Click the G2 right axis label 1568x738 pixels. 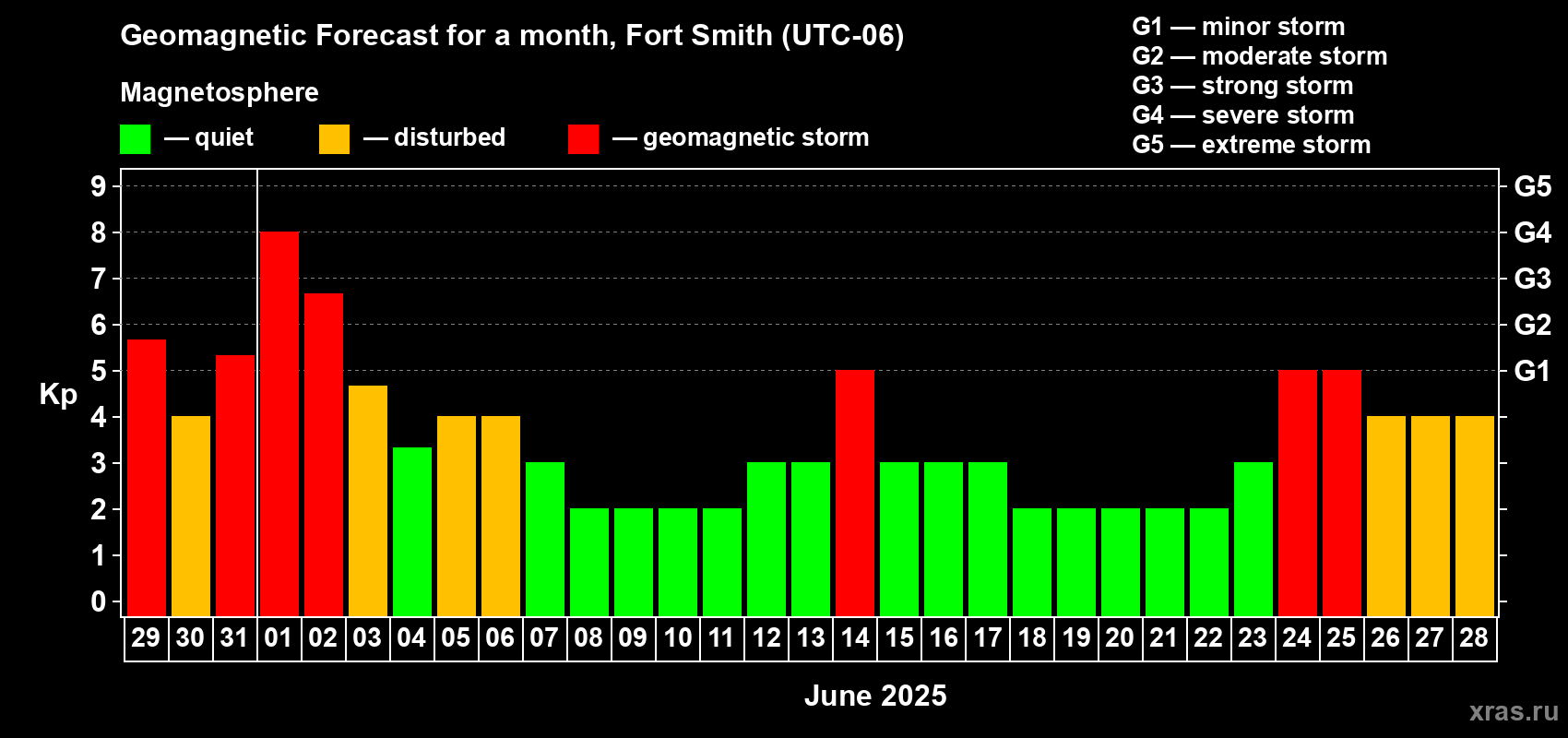[1532, 325]
